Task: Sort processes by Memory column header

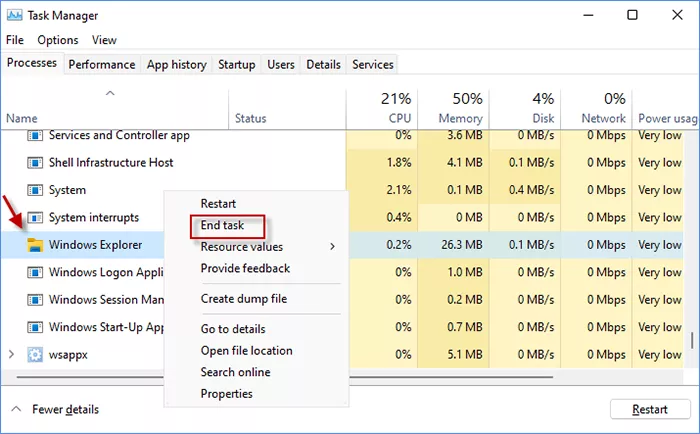Action: pos(454,108)
